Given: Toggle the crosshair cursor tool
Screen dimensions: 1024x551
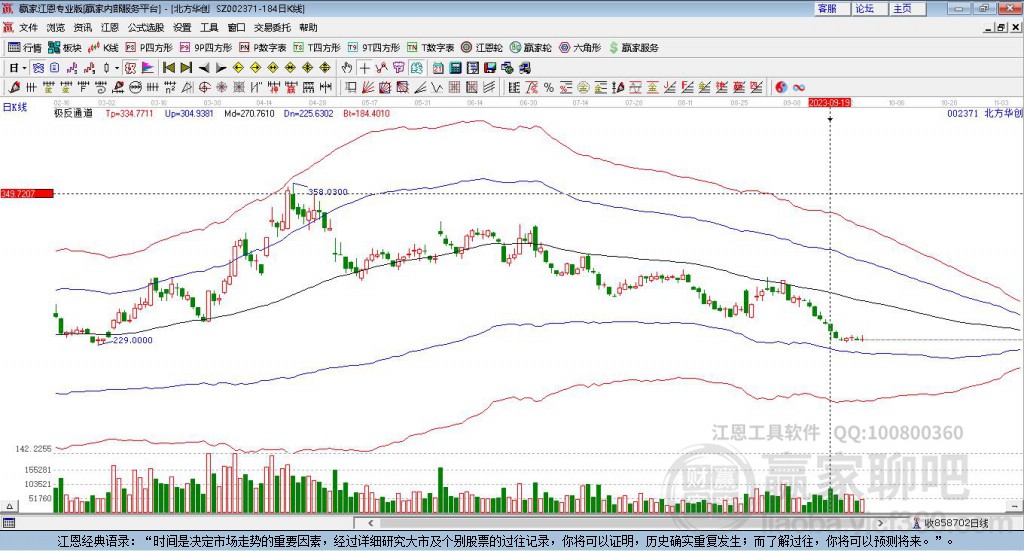Looking at the screenshot, I should [x=364, y=68].
